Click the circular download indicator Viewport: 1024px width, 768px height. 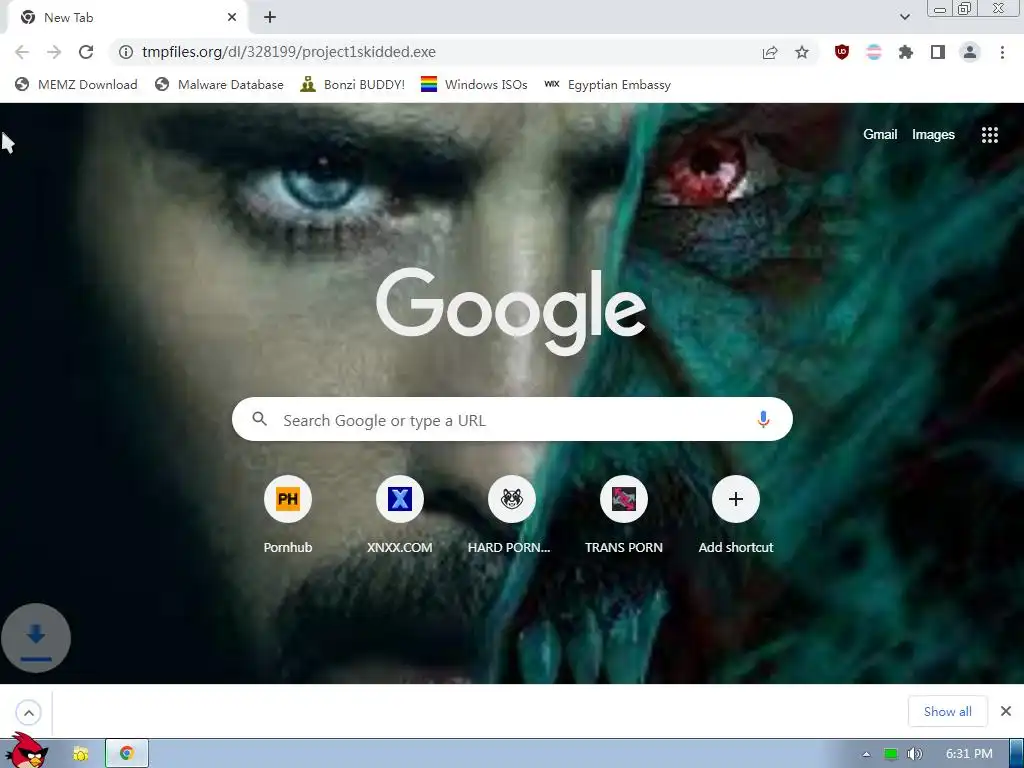click(36, 638)
